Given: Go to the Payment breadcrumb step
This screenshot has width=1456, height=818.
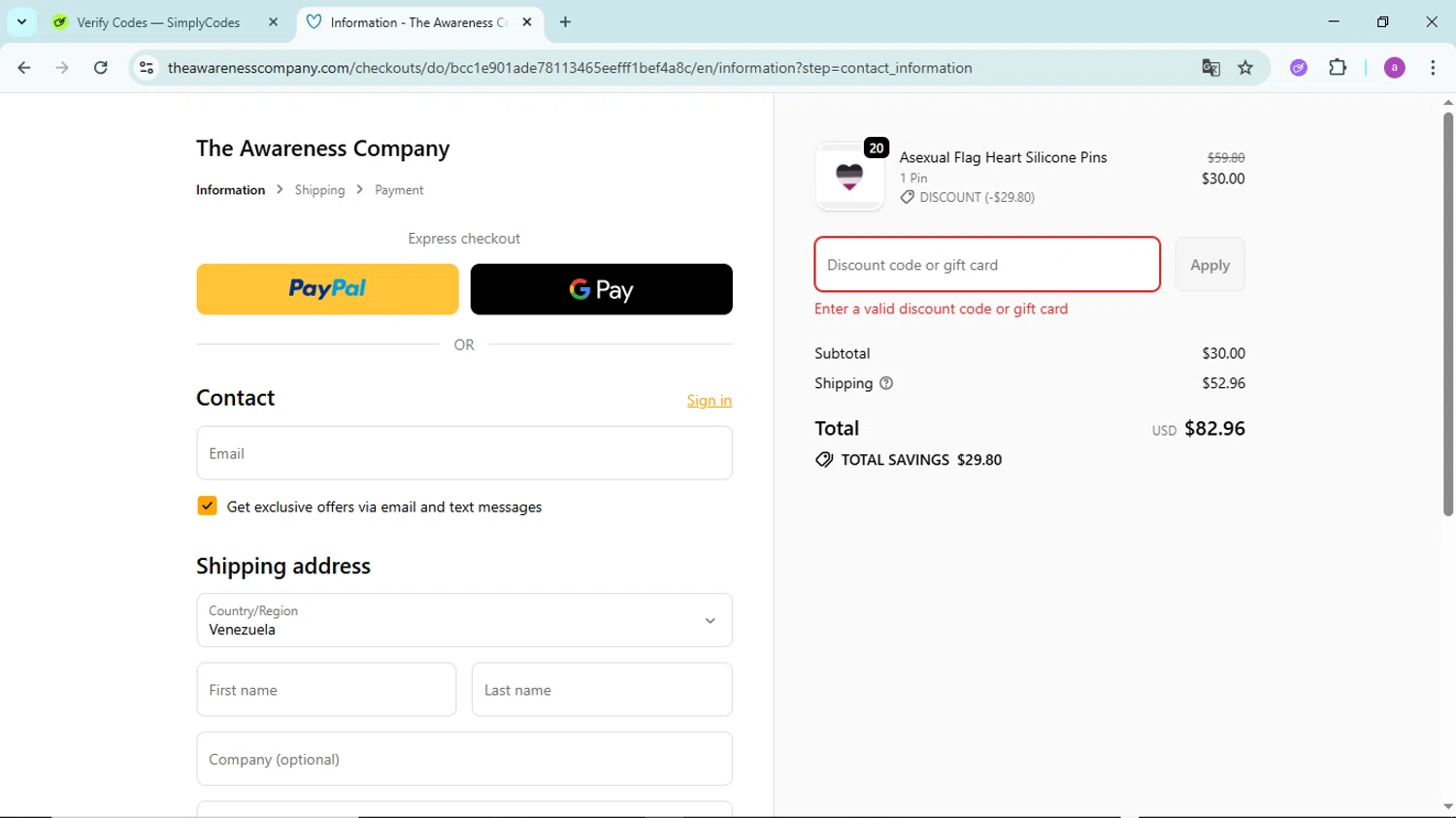Looking at the screenshot, I should click(399, 190).
